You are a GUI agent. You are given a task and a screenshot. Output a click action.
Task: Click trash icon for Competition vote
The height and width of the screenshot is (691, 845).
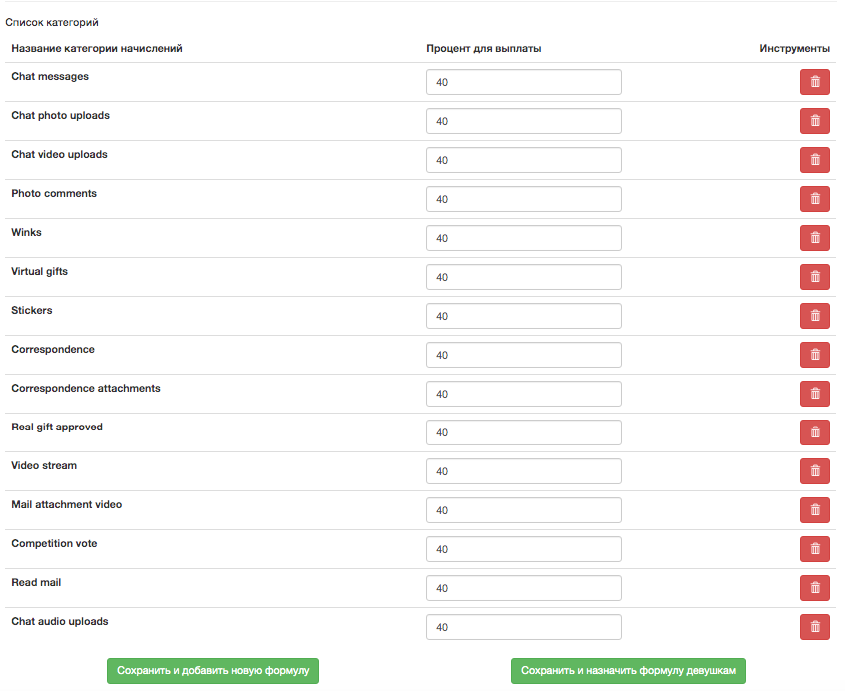click(814, 549)
